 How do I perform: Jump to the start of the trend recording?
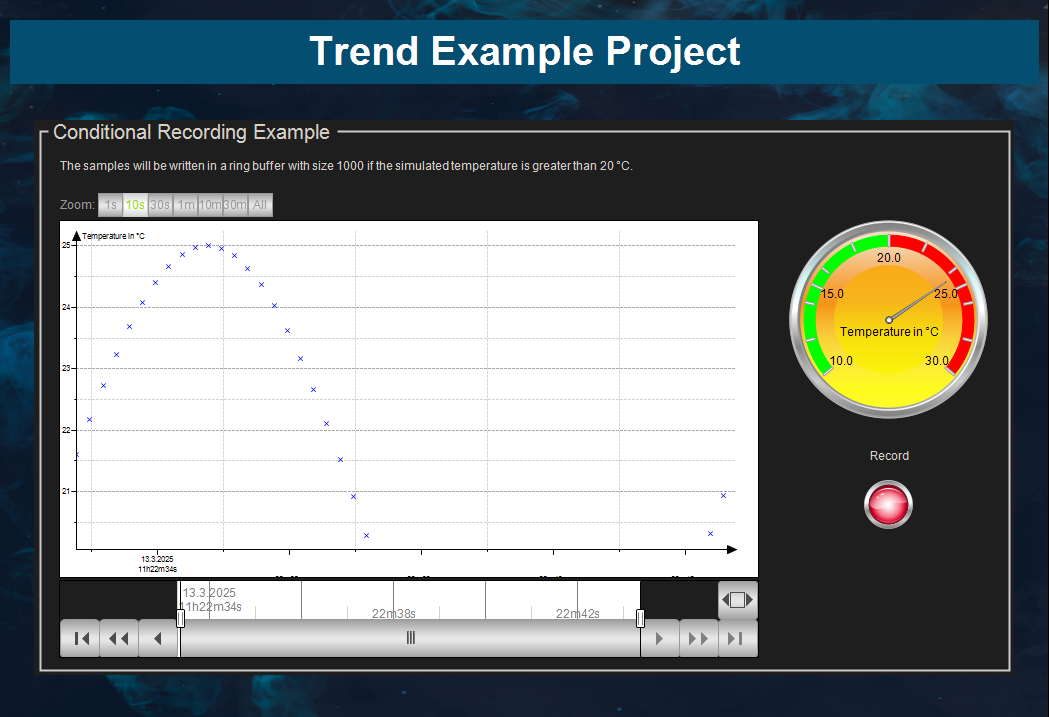[80, 638]
